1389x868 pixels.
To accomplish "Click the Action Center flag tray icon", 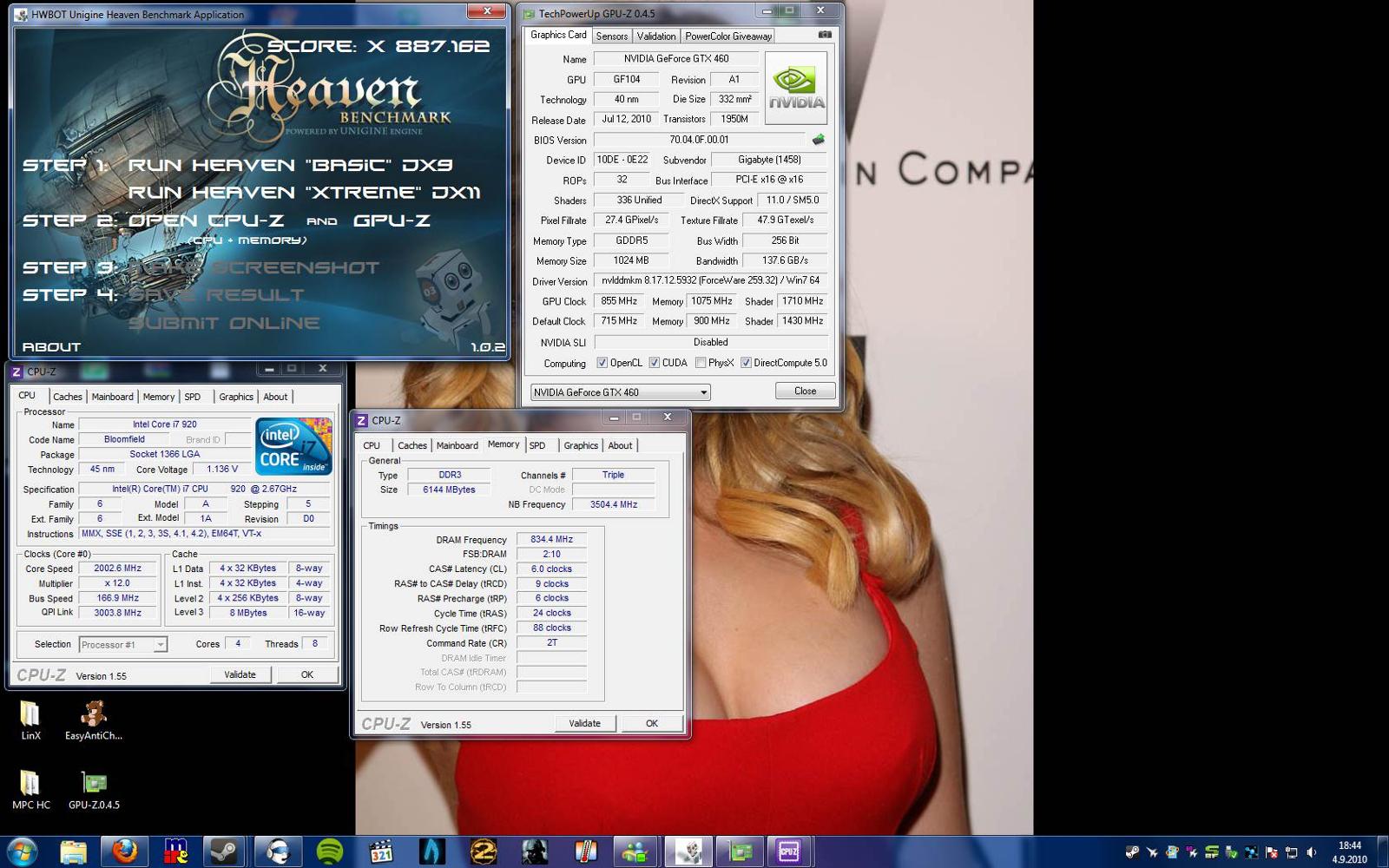I will [1272, 852].
